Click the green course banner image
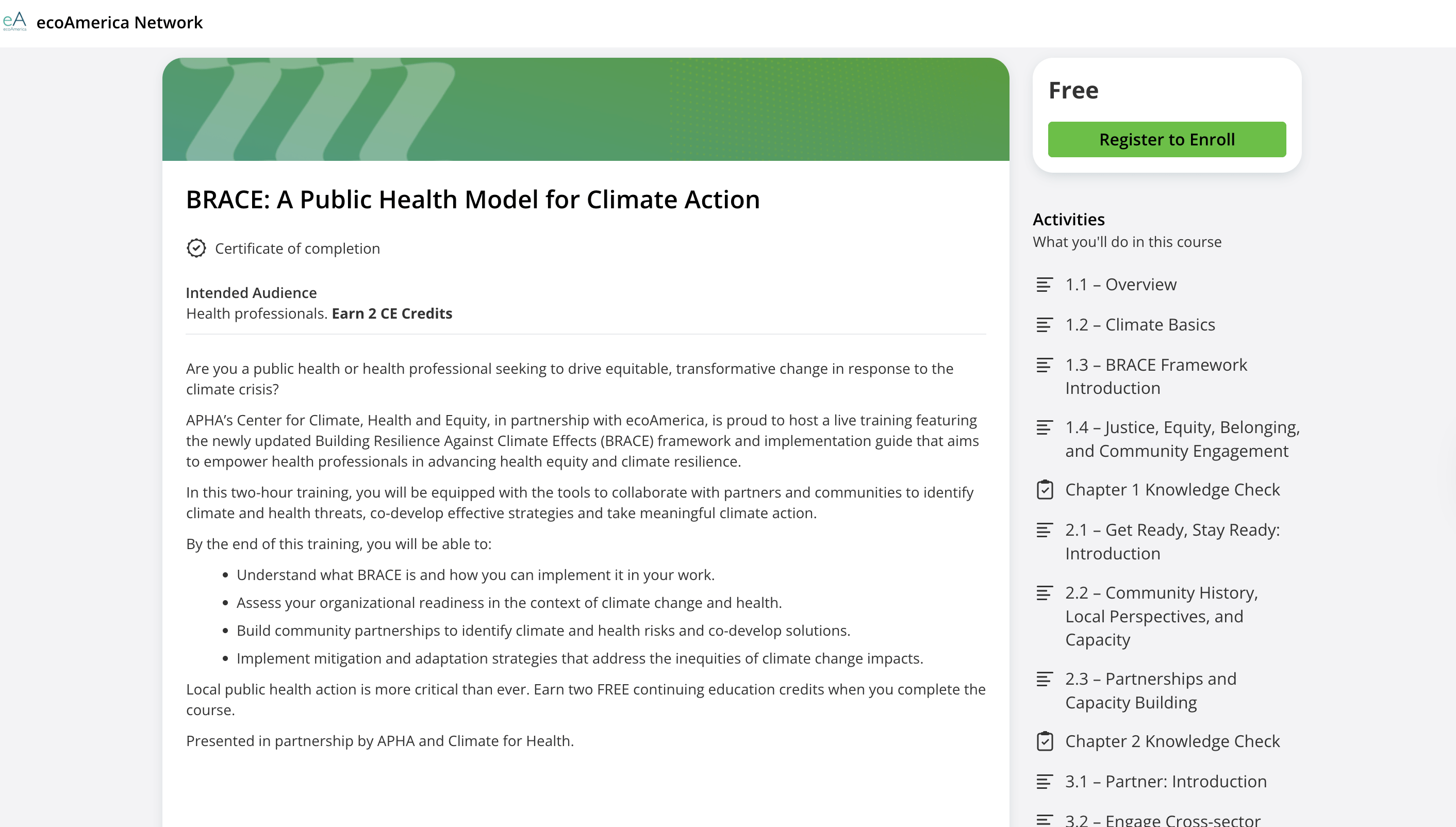The height and width of the screenshot is (827, 1456). click(585, 109)
